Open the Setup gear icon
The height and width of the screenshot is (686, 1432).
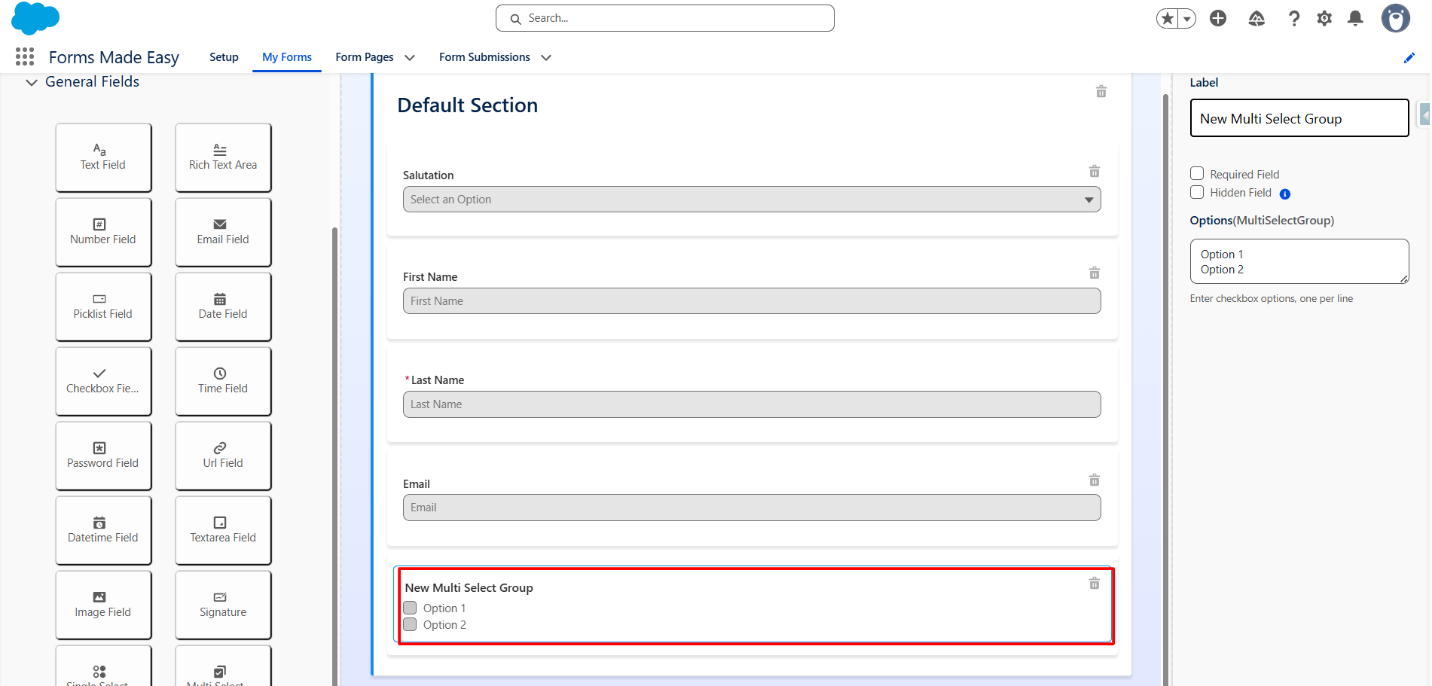tap(1324, 18)
